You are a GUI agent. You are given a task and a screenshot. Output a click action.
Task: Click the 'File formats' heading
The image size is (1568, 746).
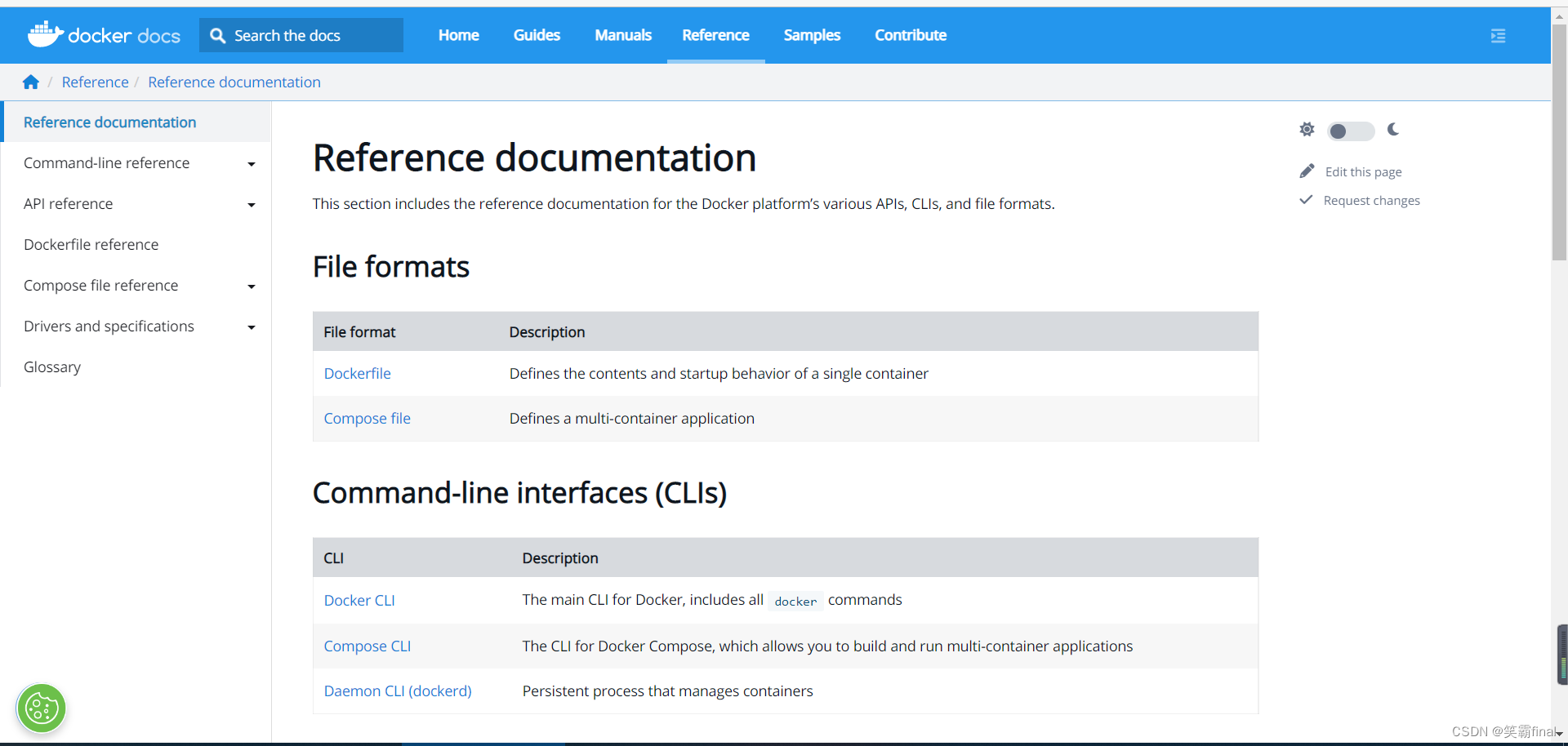(390, 267)
